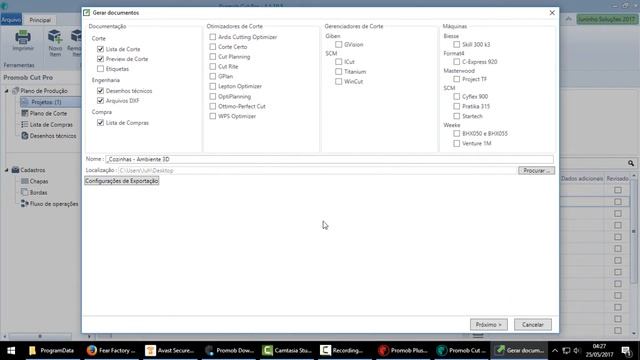
Task: Collapse the Plano de Produção node
Action: click(x=7, y=91)
